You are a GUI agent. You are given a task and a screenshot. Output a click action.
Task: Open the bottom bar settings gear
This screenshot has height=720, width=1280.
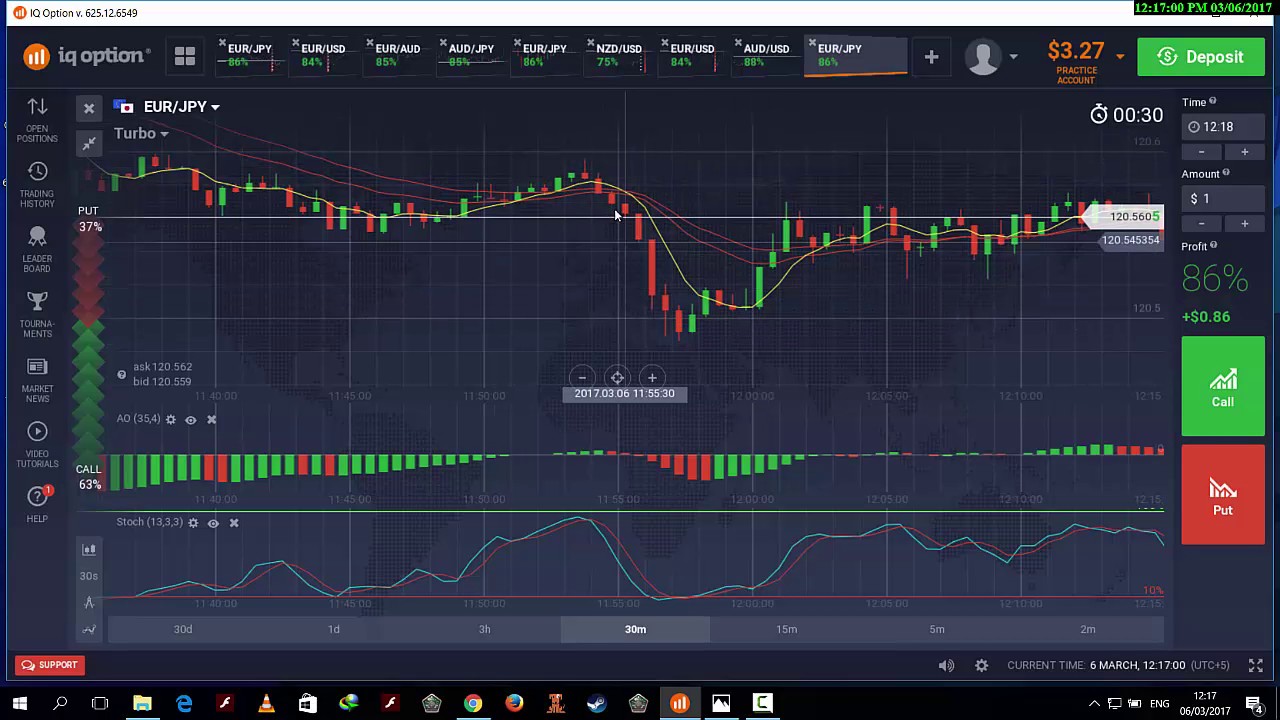tap(982, 665)
